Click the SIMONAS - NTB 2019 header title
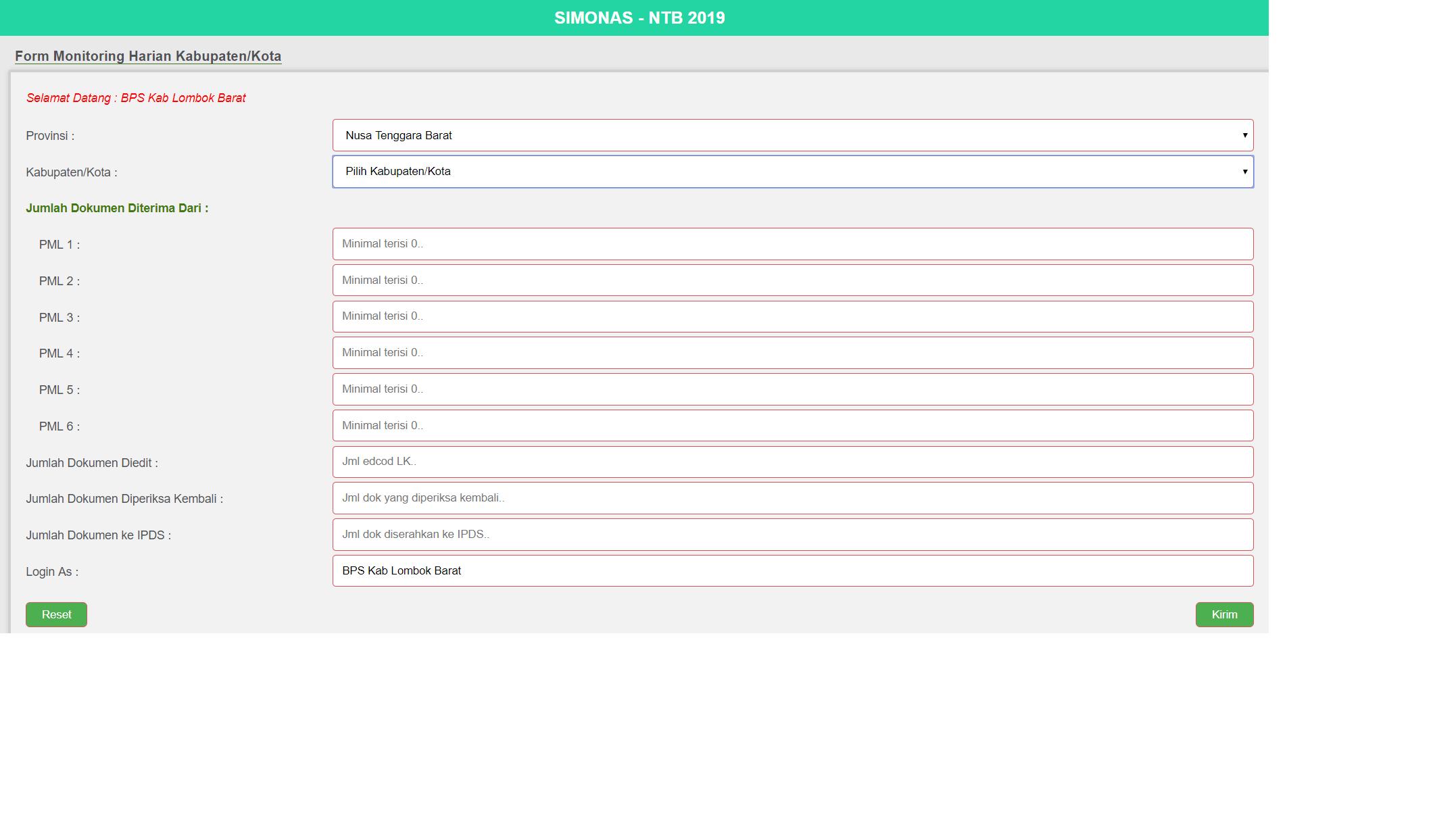This screenshot has height=834, width=1456. click(639, 18)
